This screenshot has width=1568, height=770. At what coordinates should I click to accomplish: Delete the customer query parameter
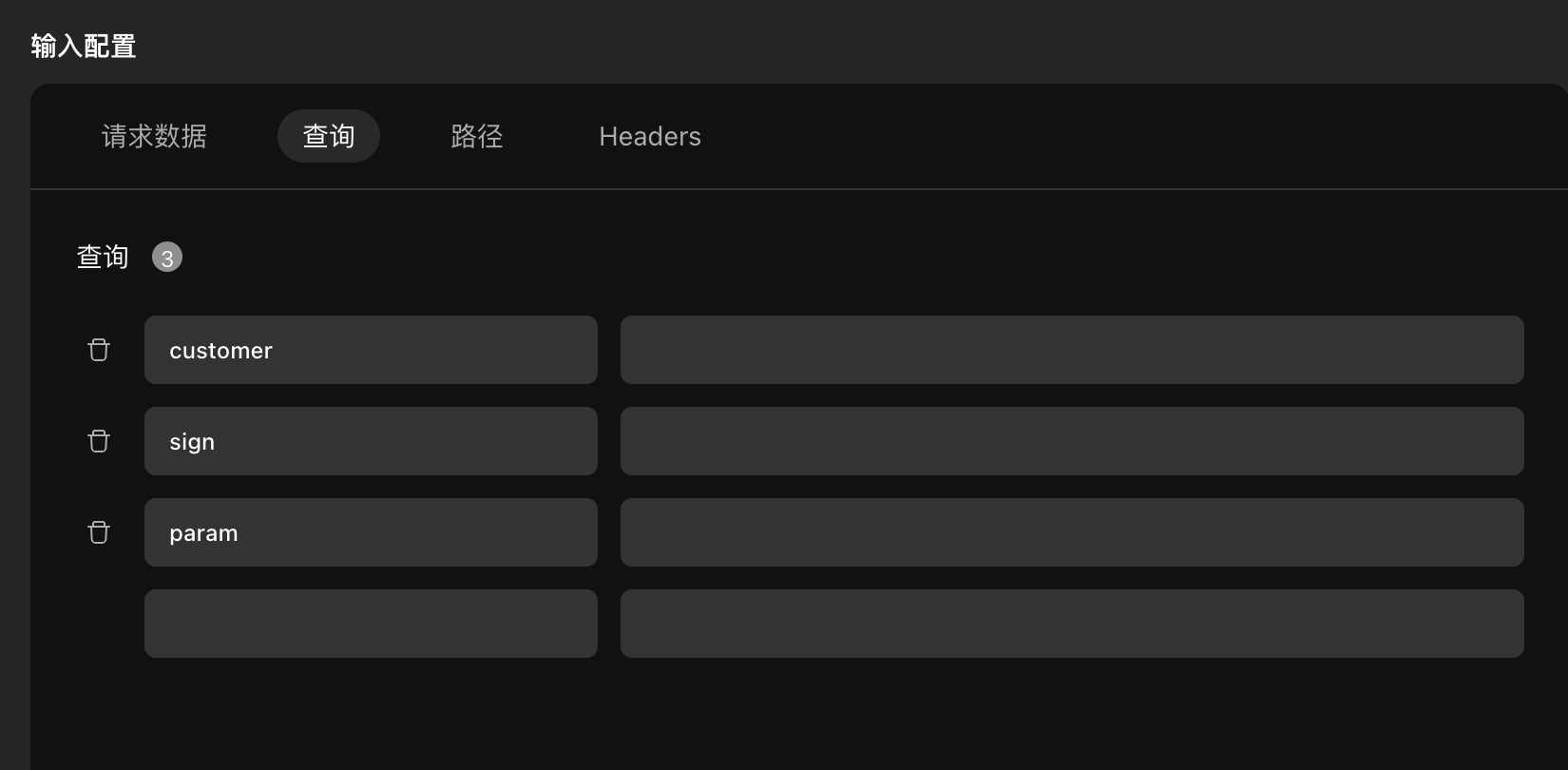click(x=99, y=350)
